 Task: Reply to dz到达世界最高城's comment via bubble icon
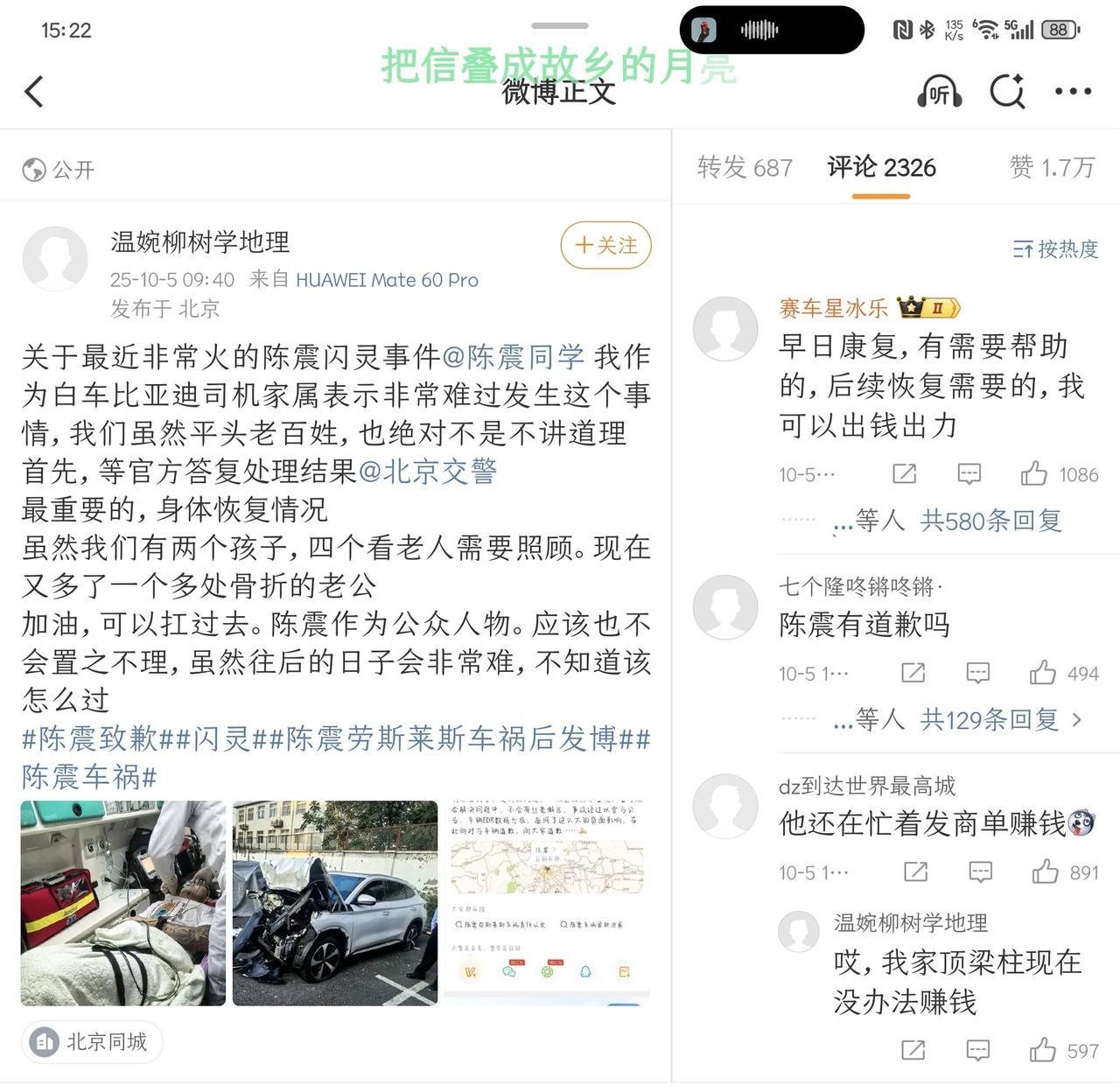[980, 871]
